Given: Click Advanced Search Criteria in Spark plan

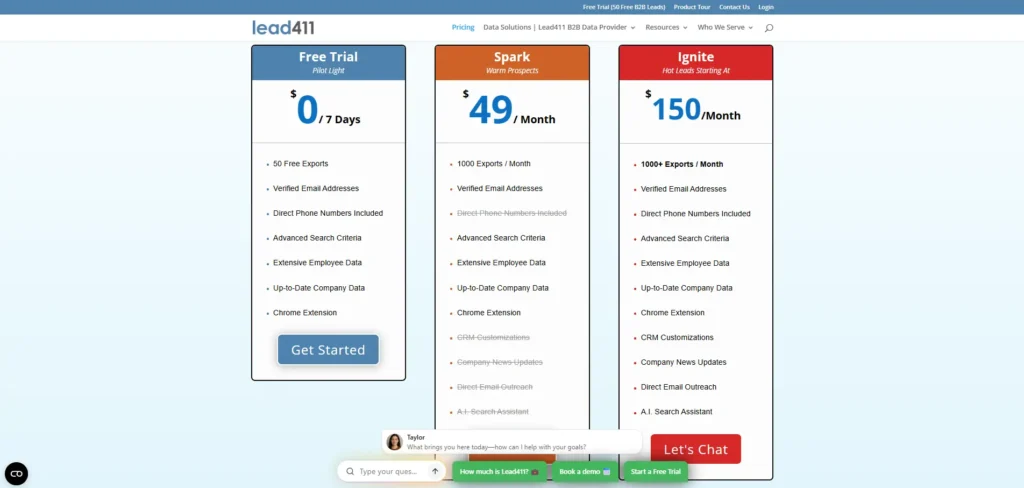Looking at the screenshot, I should 501,238.
